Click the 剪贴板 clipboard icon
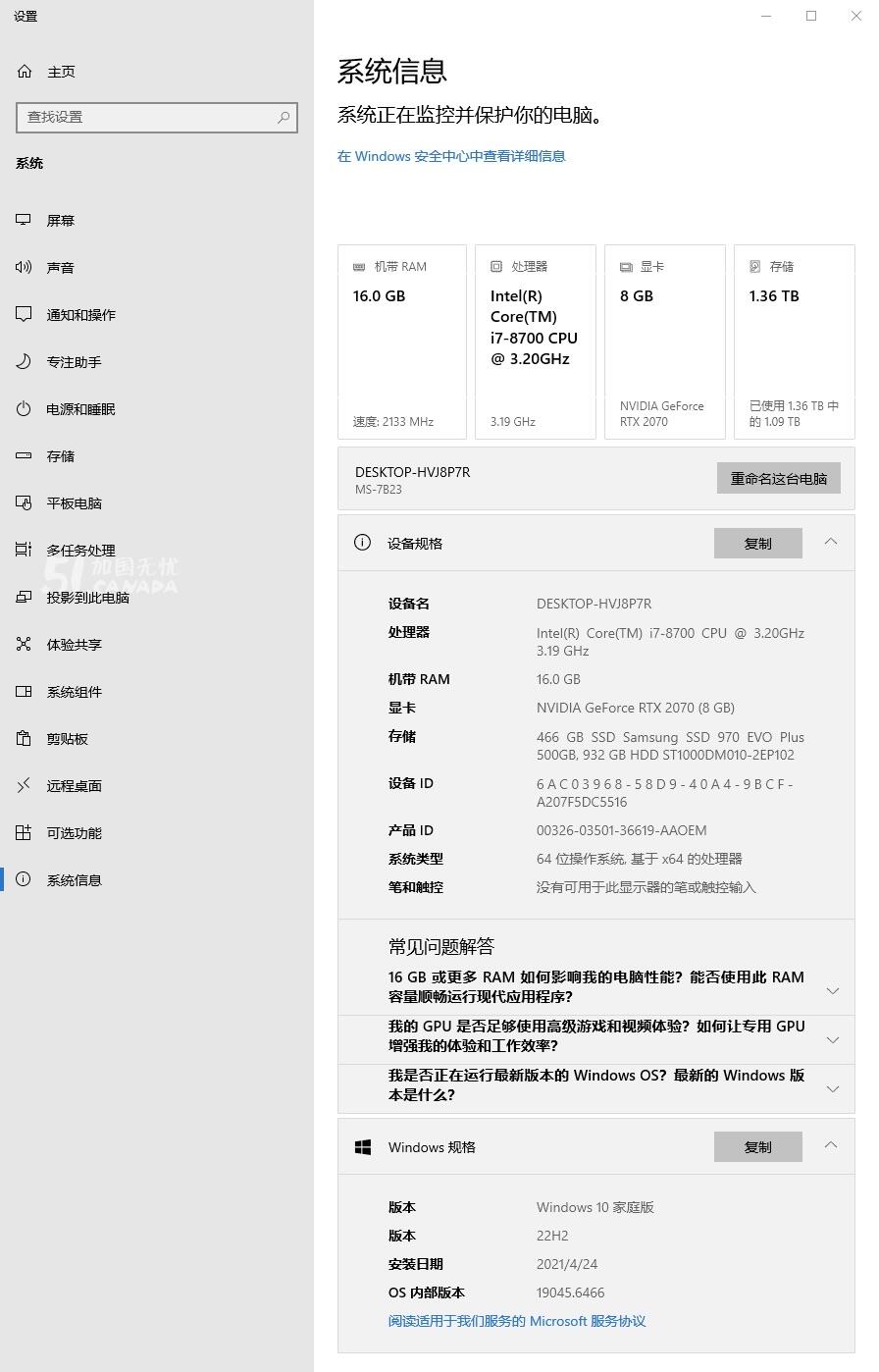879x1372 pixels. [x=24, y=738]
